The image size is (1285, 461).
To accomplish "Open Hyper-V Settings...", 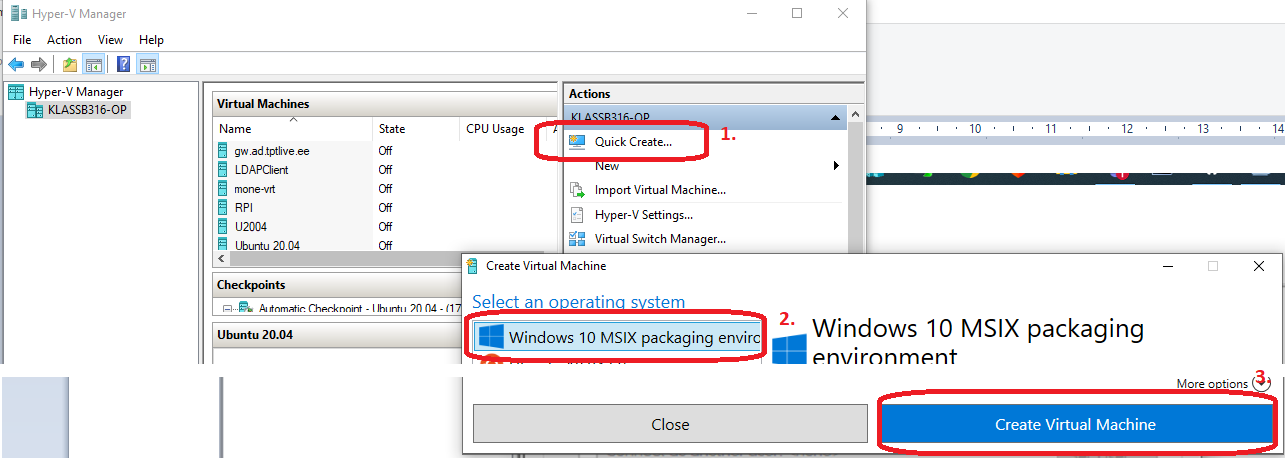I will (x=643, y=214).
